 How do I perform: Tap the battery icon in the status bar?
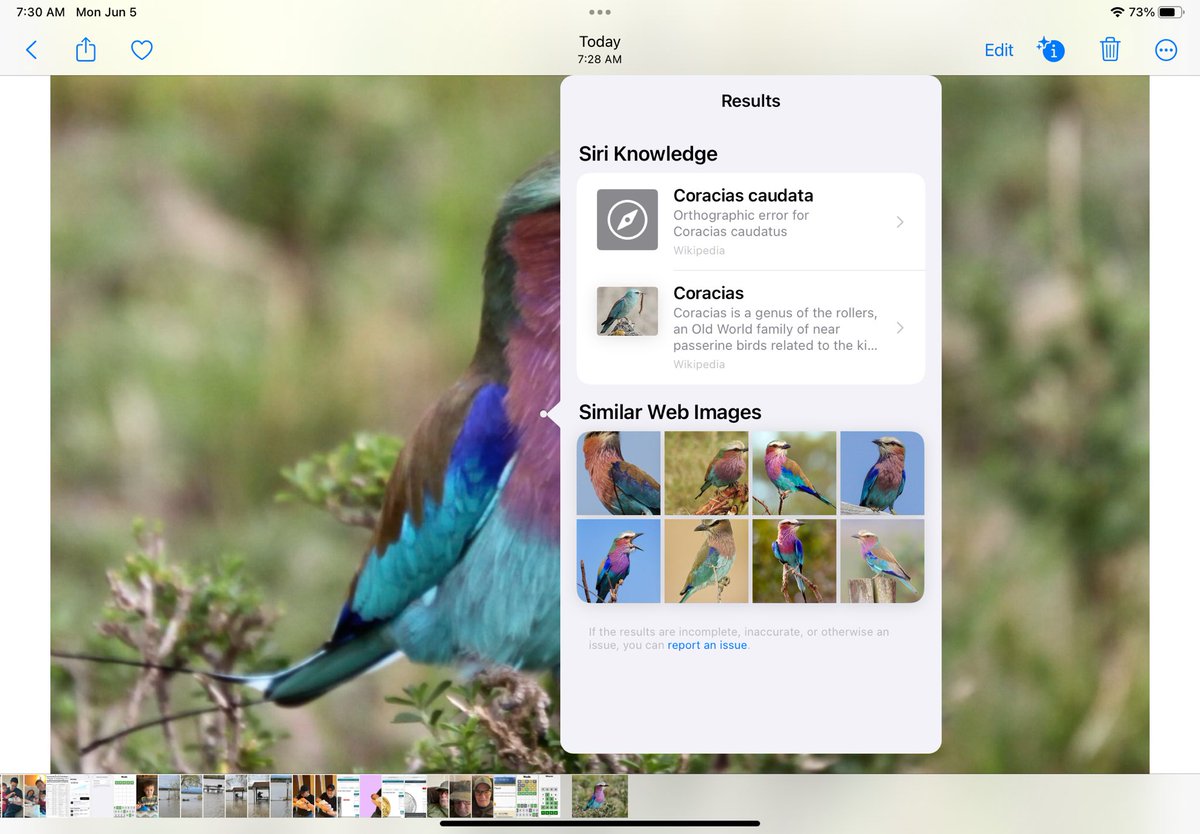point(1171,12)
